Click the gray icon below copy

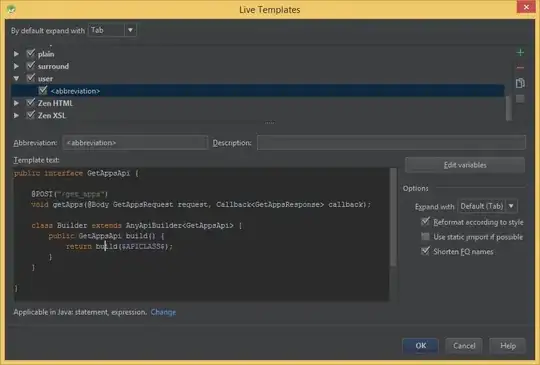pos(520,99)
